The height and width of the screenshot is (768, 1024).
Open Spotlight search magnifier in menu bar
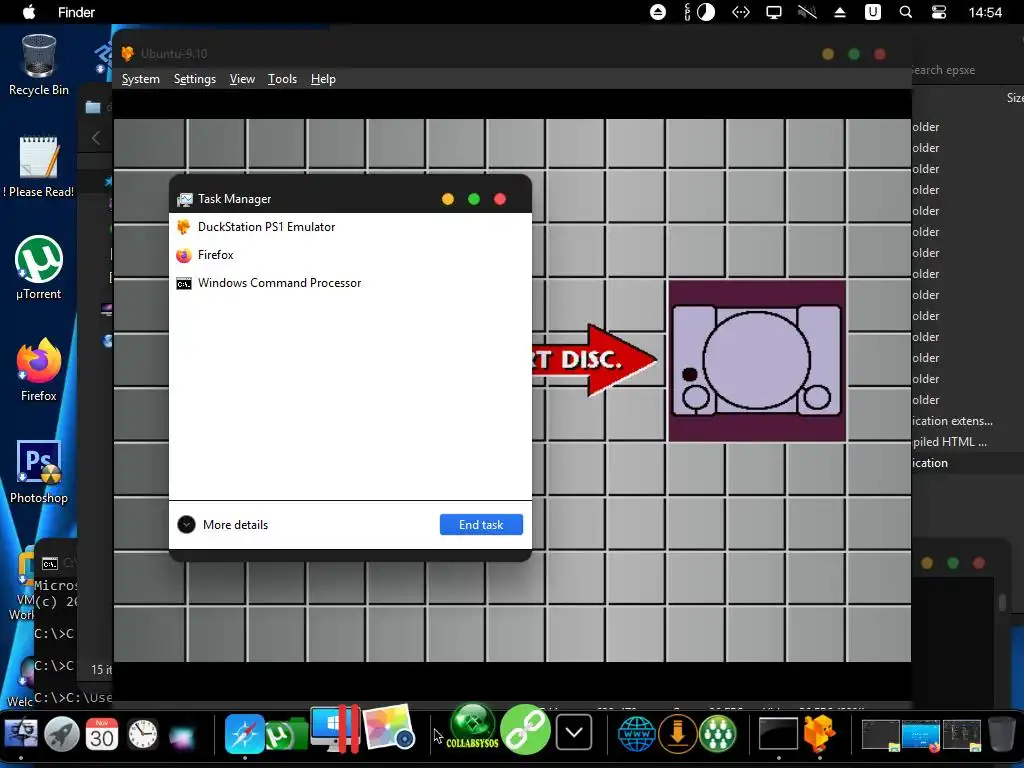[x=906, y=12]
